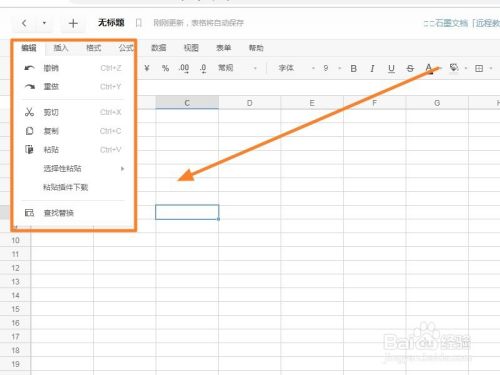
Task: Click the plus new document button
Action: click(73, 23)
